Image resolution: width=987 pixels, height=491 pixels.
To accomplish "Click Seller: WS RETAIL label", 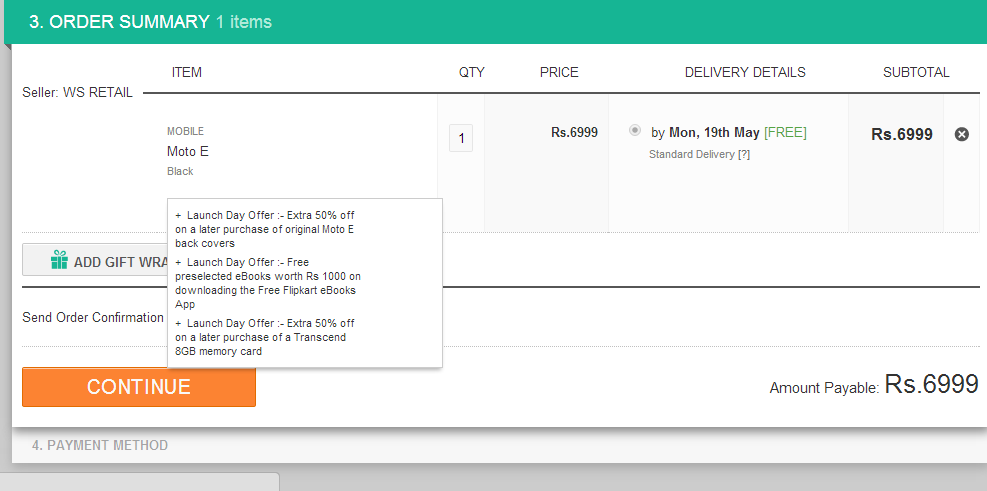I will [x=77, y=93].
